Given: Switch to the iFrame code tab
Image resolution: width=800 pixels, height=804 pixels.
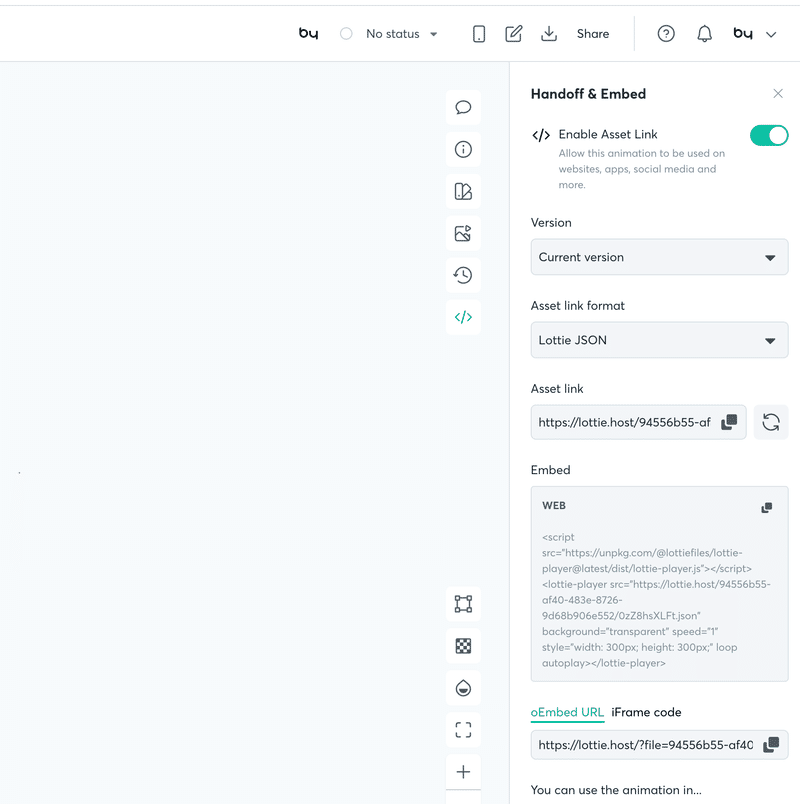Looking at the screenshot, I should click(646, 712).
